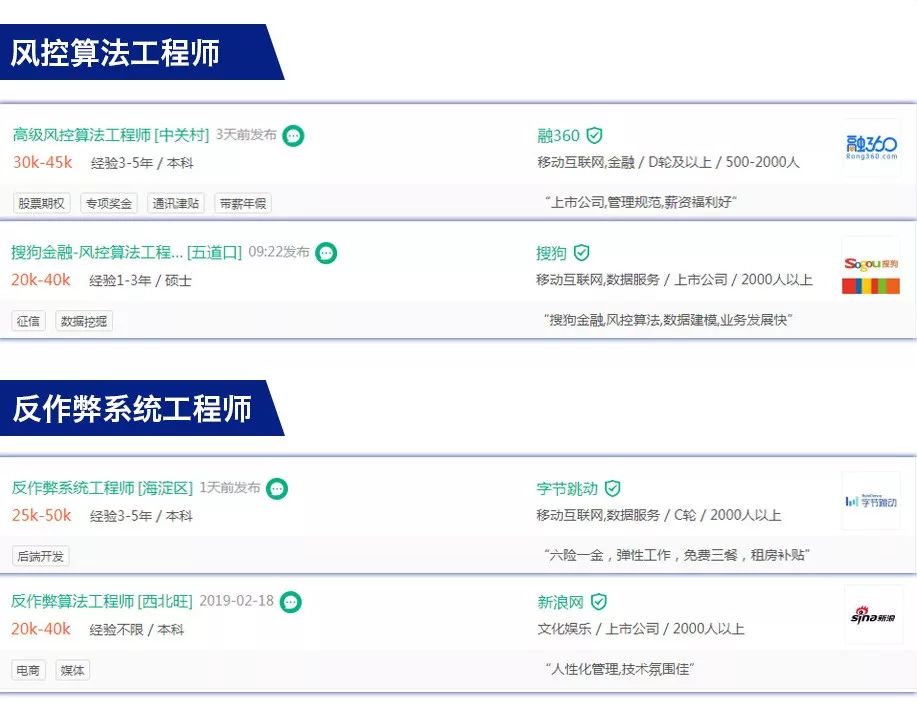The image size is (917, 714).
Task: Open company link 新浪网
Action: [x=560, y=602]
